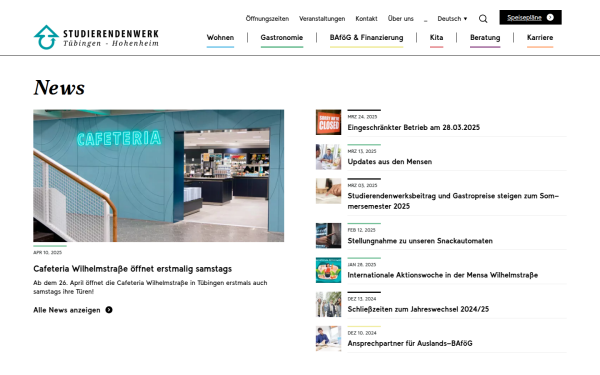This screenshot has height=375, width=600.
Task: Open Schließzeiten zum Jahreswechsel 2024/25 article
Action: (418, 309)
